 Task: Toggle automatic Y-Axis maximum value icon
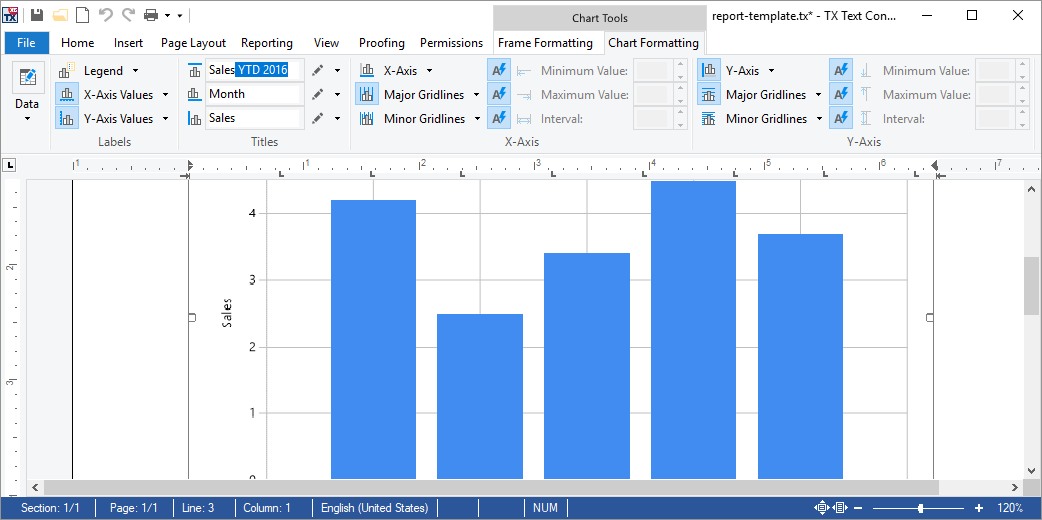coord(841,94)
